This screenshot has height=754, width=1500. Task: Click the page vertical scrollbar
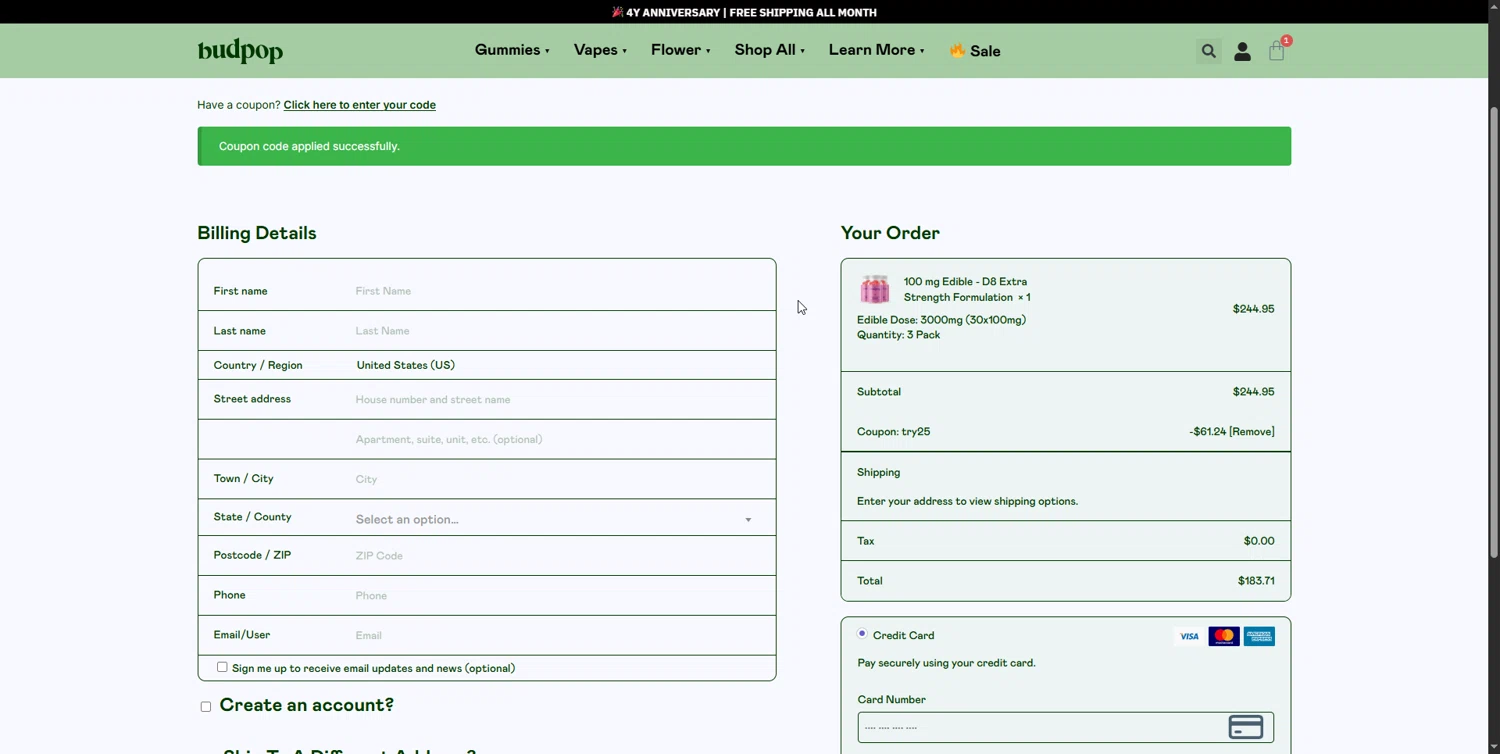[1494, 330]
